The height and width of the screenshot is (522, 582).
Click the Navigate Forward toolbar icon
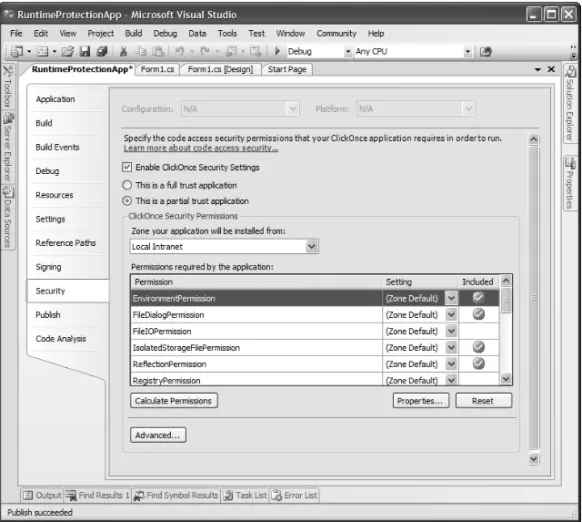255,51
